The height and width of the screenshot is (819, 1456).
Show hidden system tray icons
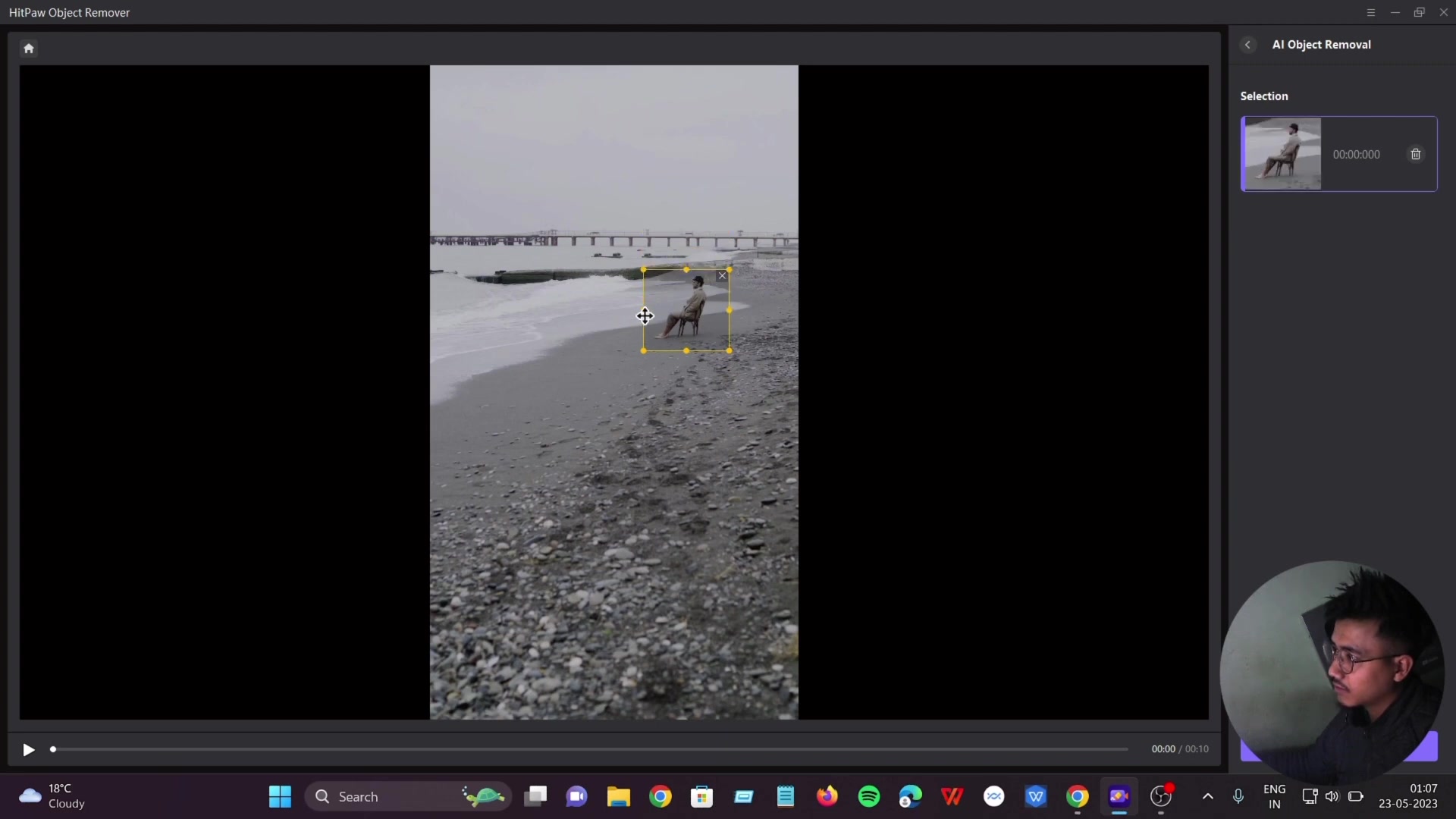1208,796
